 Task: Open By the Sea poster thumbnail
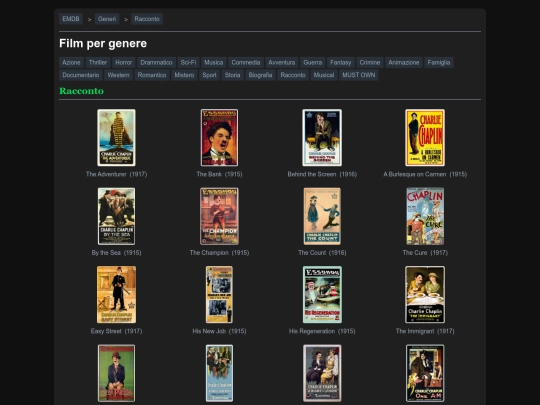coord(116,216)
